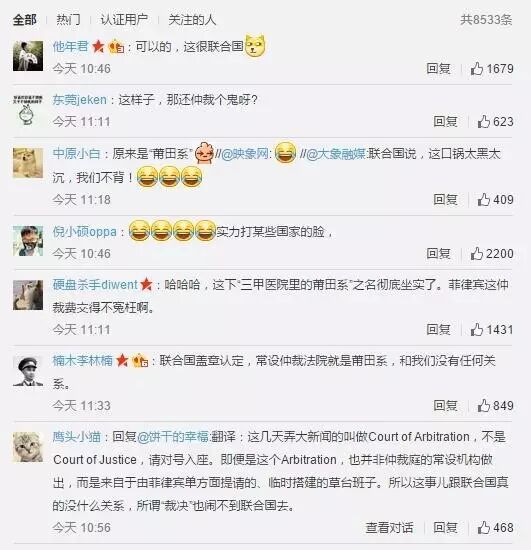Switch to the 热门 comments tab
This screenshot has height=550, width=531.
pos(68,20)
